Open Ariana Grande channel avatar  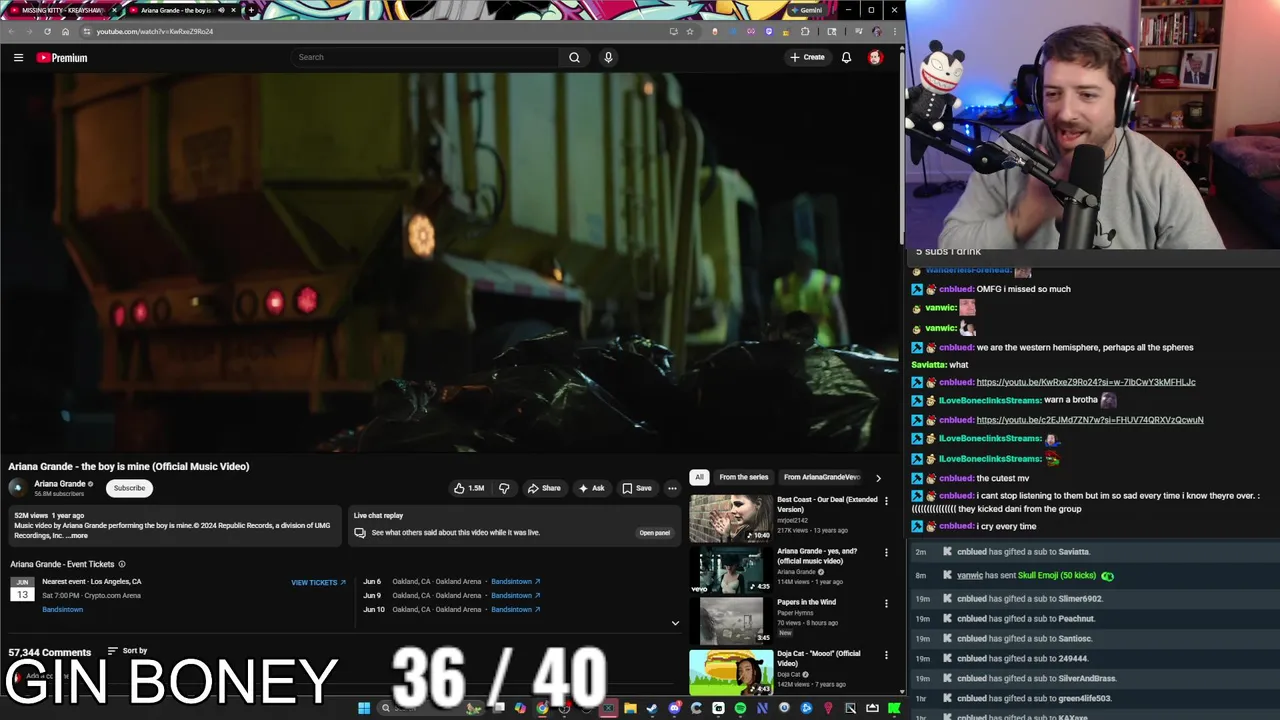17,487
